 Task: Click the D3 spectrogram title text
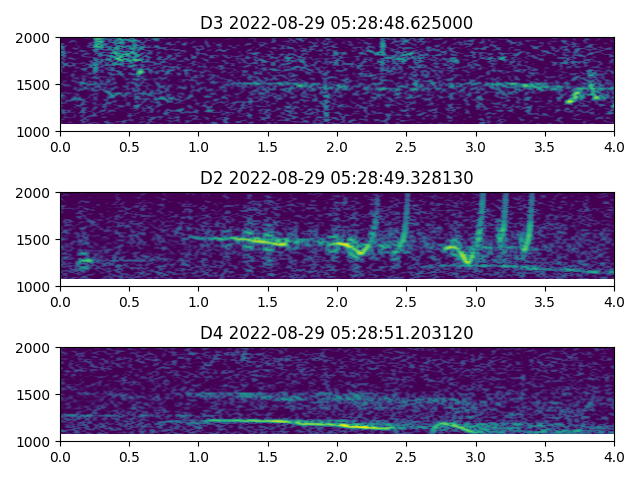click(x=337, y=23)
